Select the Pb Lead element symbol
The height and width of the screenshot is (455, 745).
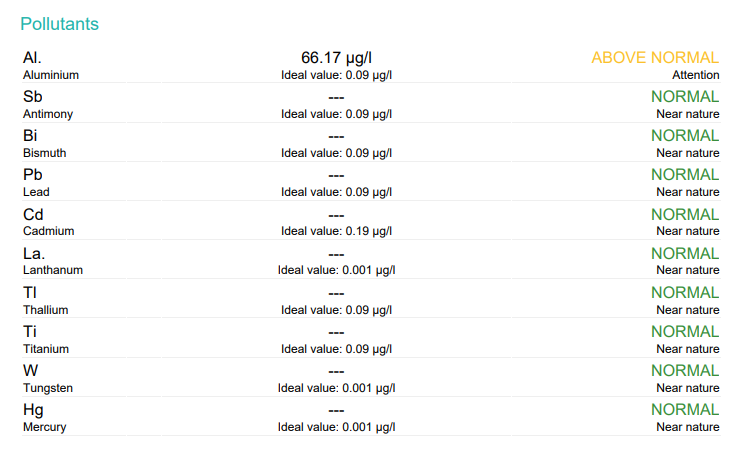33,174
